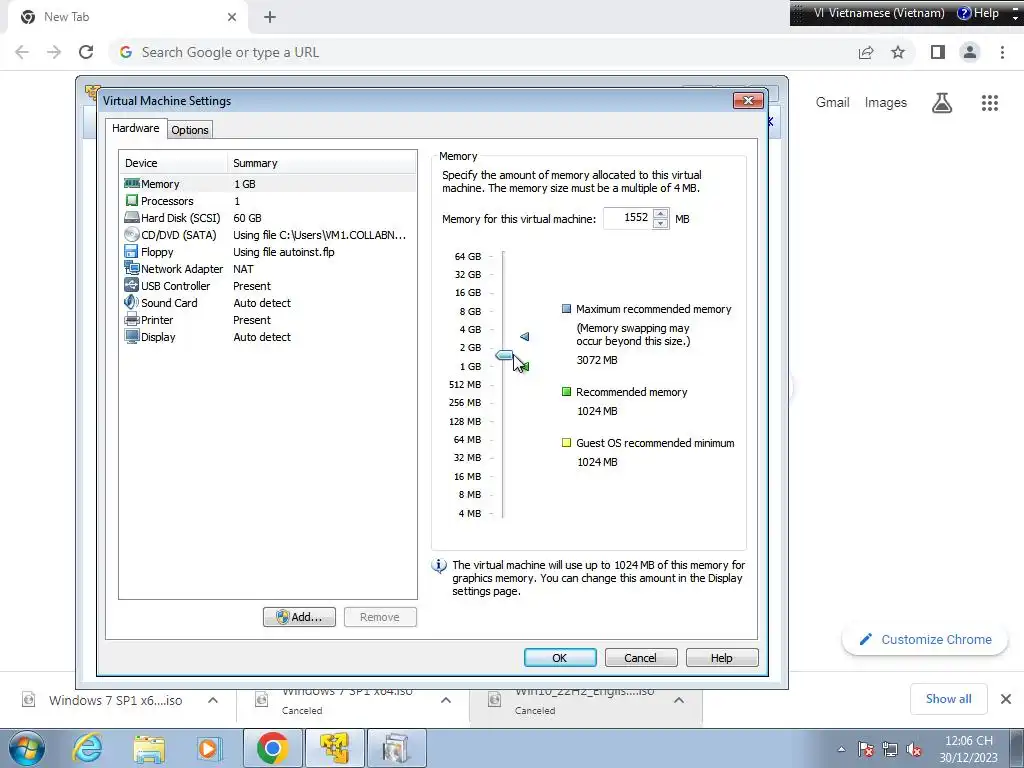
Task: Open Chrome Labs flask icon
Action: [941, 103]
